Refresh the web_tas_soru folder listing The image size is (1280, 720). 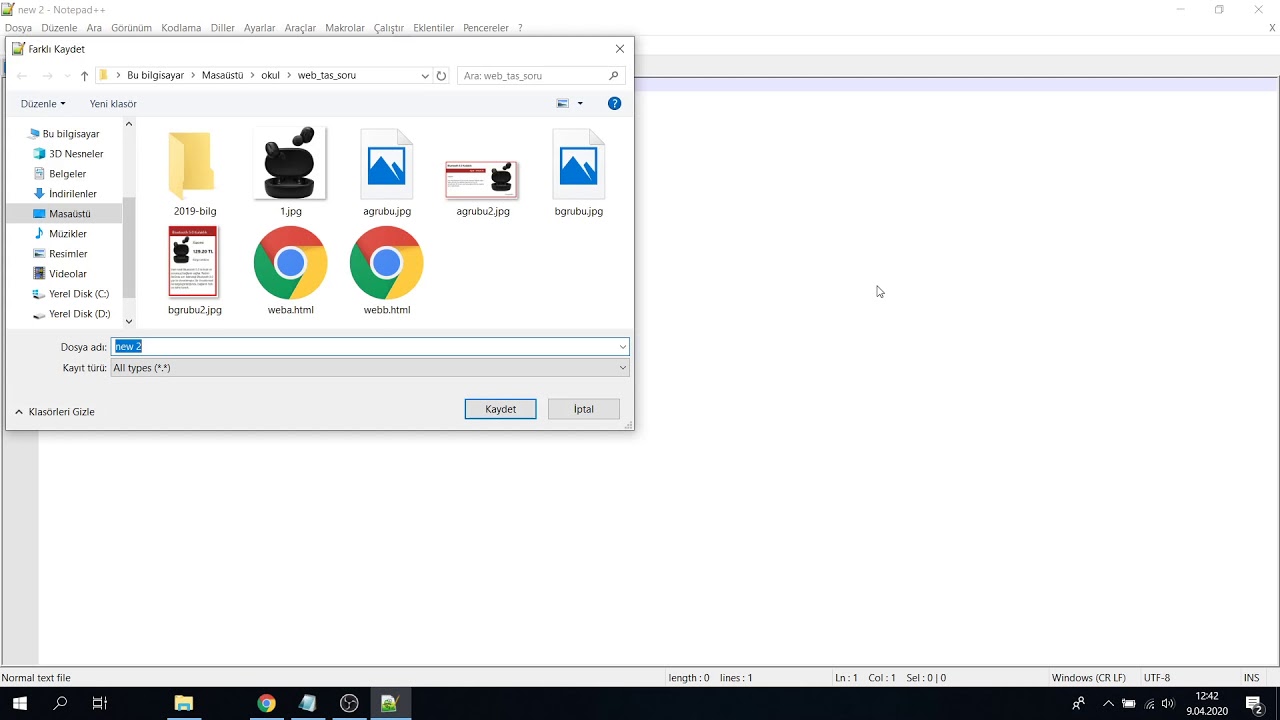(441, 76)
